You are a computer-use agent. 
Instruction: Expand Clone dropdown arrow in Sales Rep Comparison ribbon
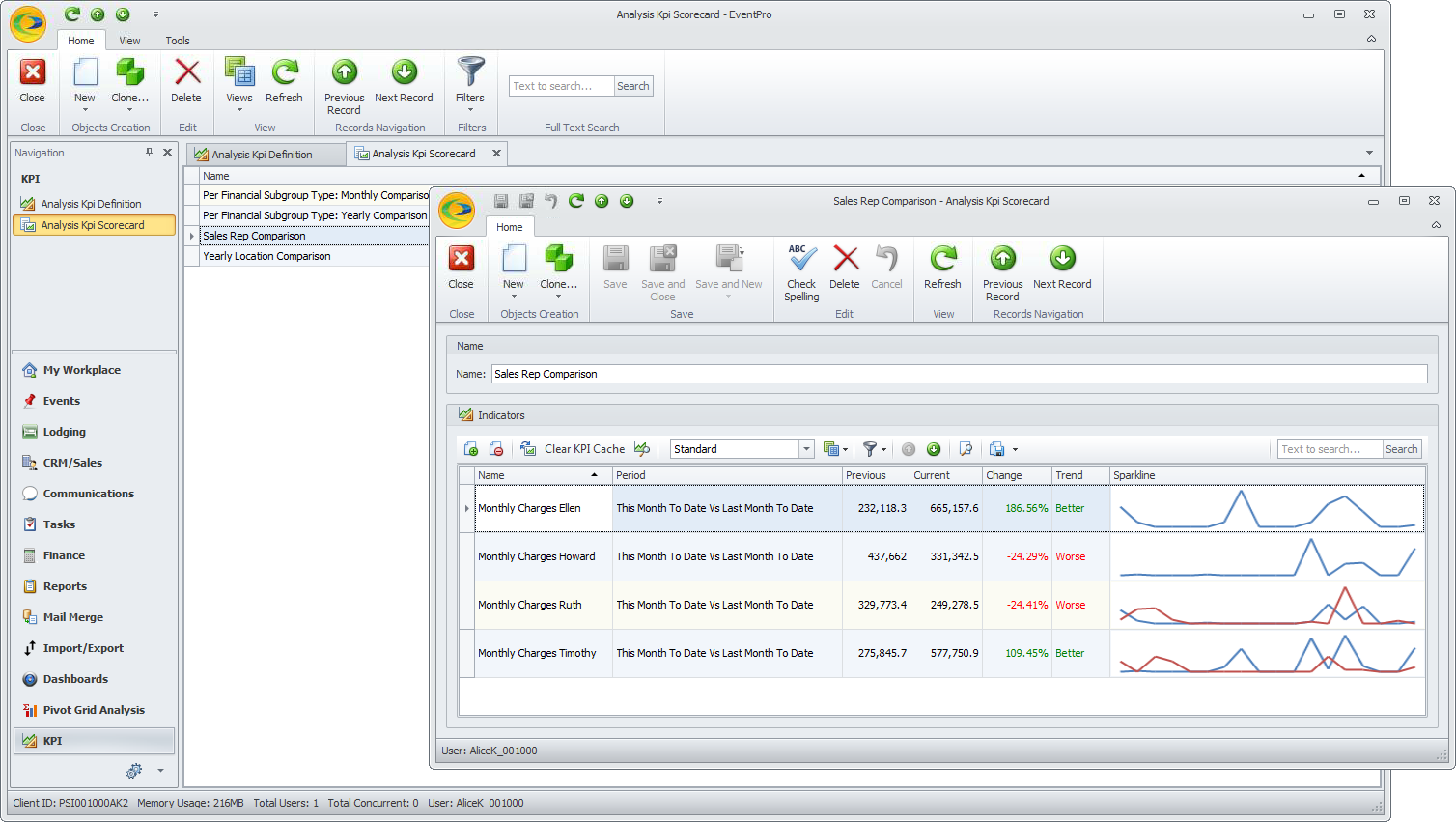coord(558,297)
